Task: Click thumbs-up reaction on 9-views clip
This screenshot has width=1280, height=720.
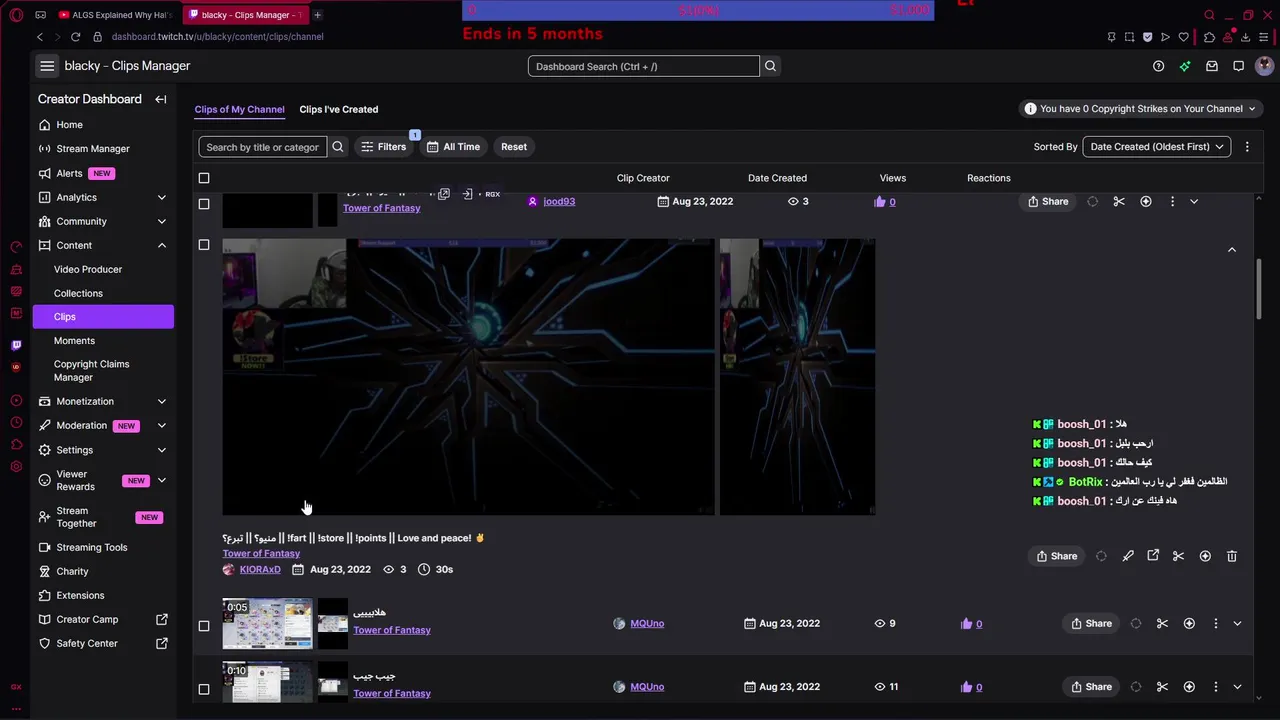Action: point(966,623)
